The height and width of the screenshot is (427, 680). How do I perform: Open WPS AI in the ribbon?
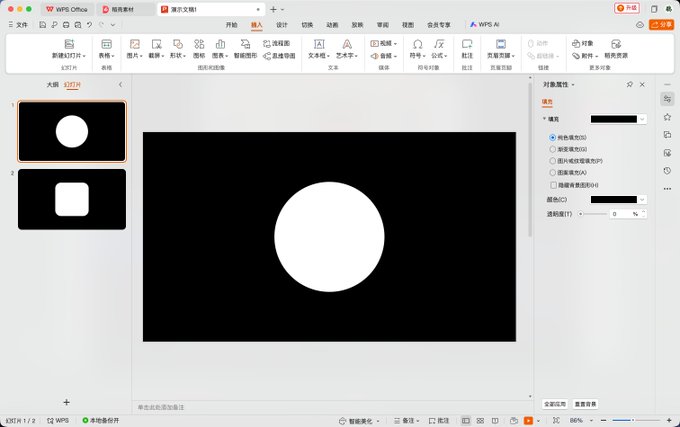tap(485, 25)
